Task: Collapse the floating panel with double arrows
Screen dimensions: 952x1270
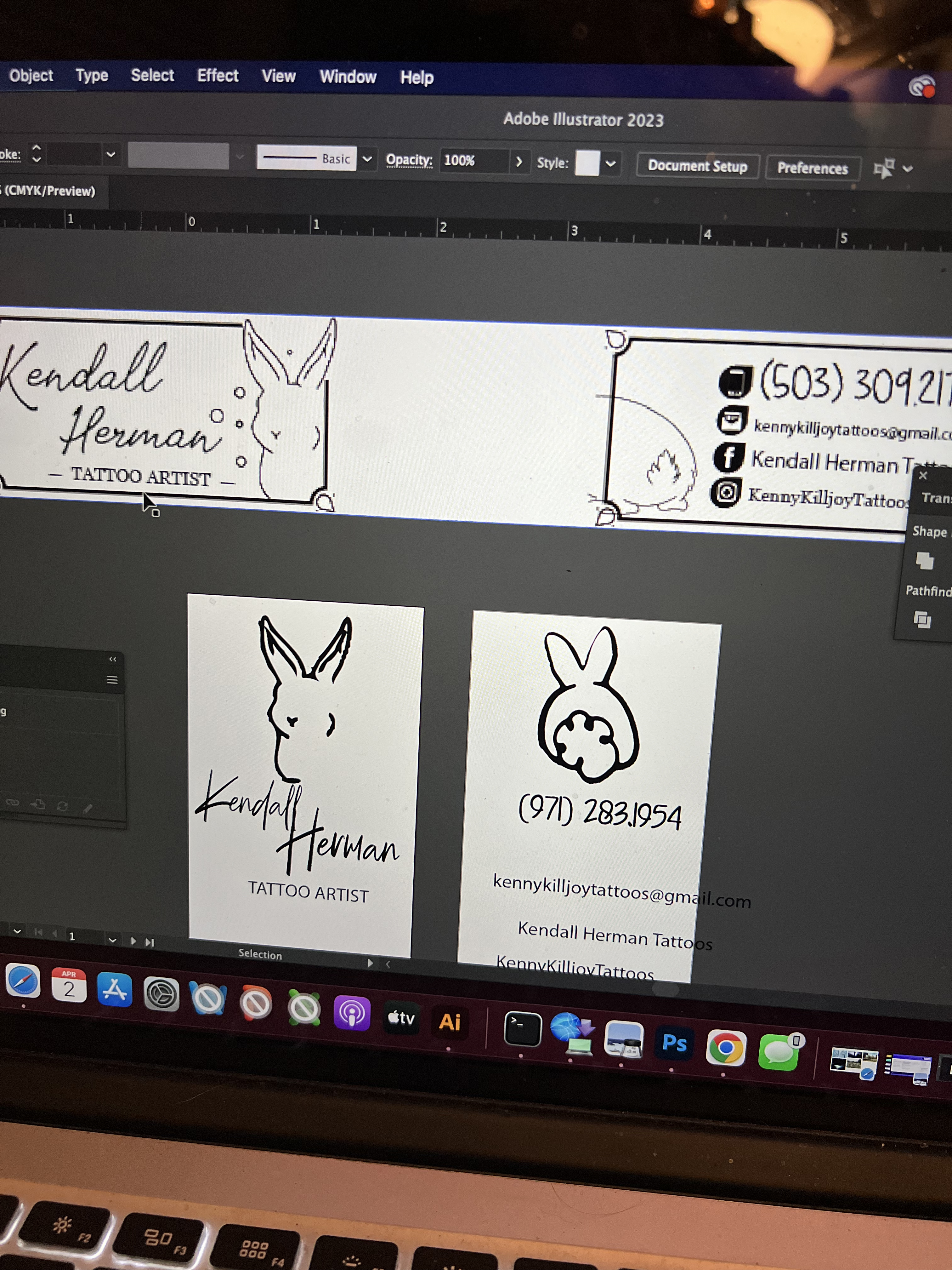Action: tap(112, 659)
